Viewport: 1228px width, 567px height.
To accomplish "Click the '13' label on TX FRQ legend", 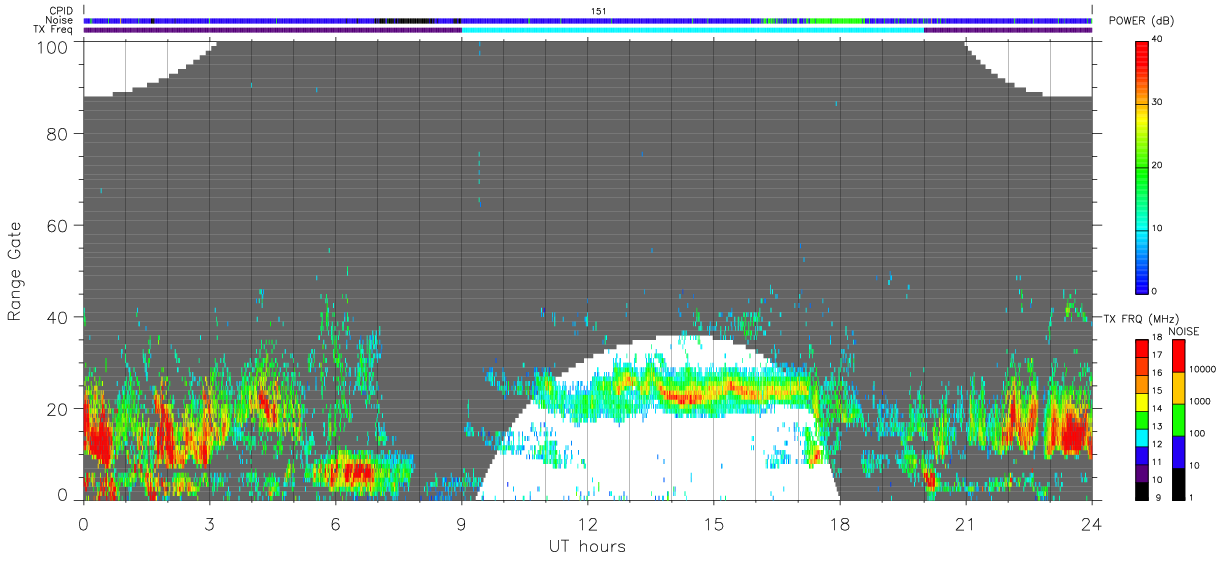I will tap(1157, 427).
